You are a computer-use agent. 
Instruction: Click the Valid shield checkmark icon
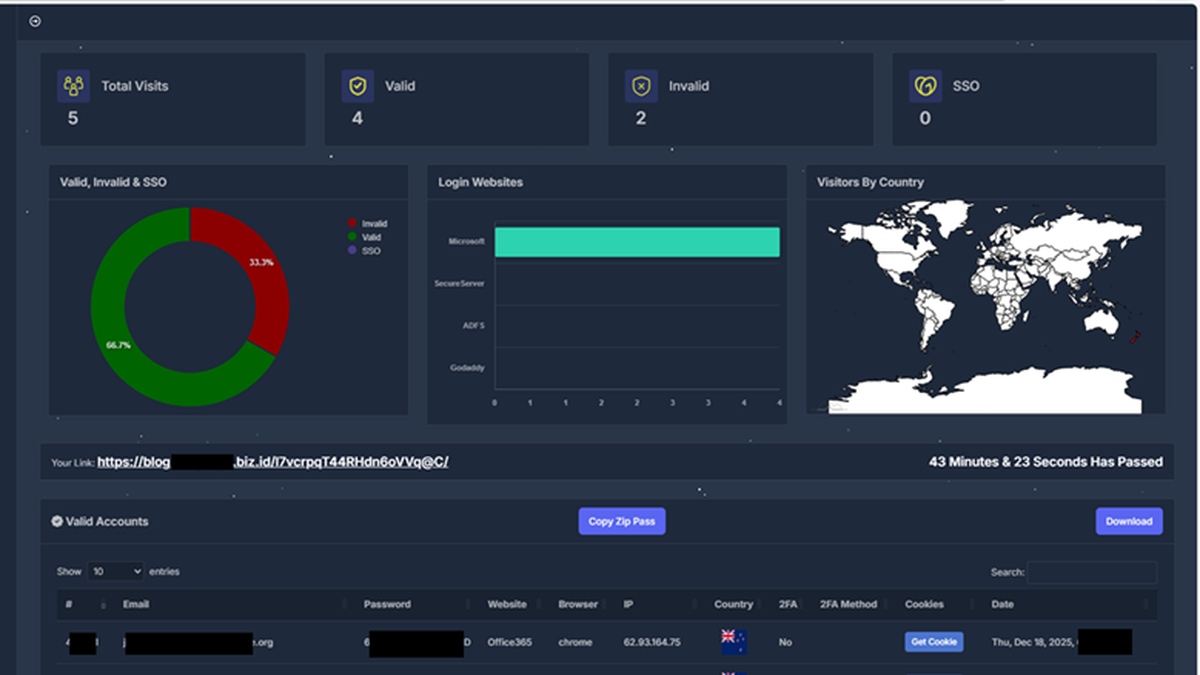[x=356, y=86]
